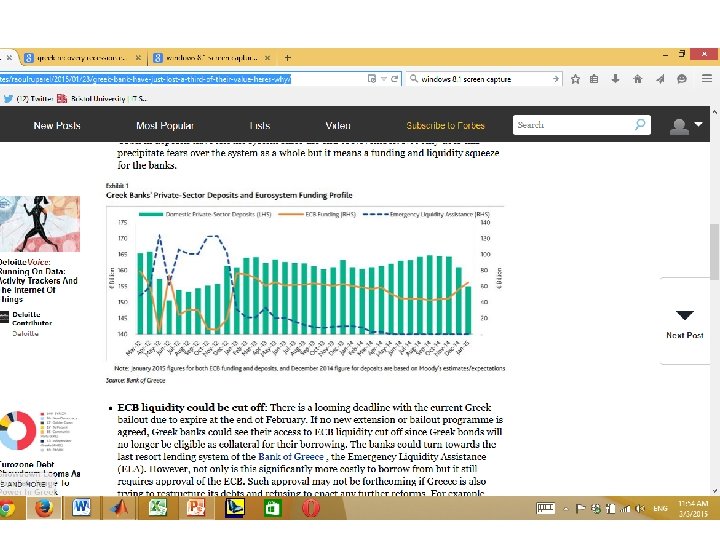Click the browser search box text
Screen dimensions: 720x540
pyautogui.click(x=467, y=79)
